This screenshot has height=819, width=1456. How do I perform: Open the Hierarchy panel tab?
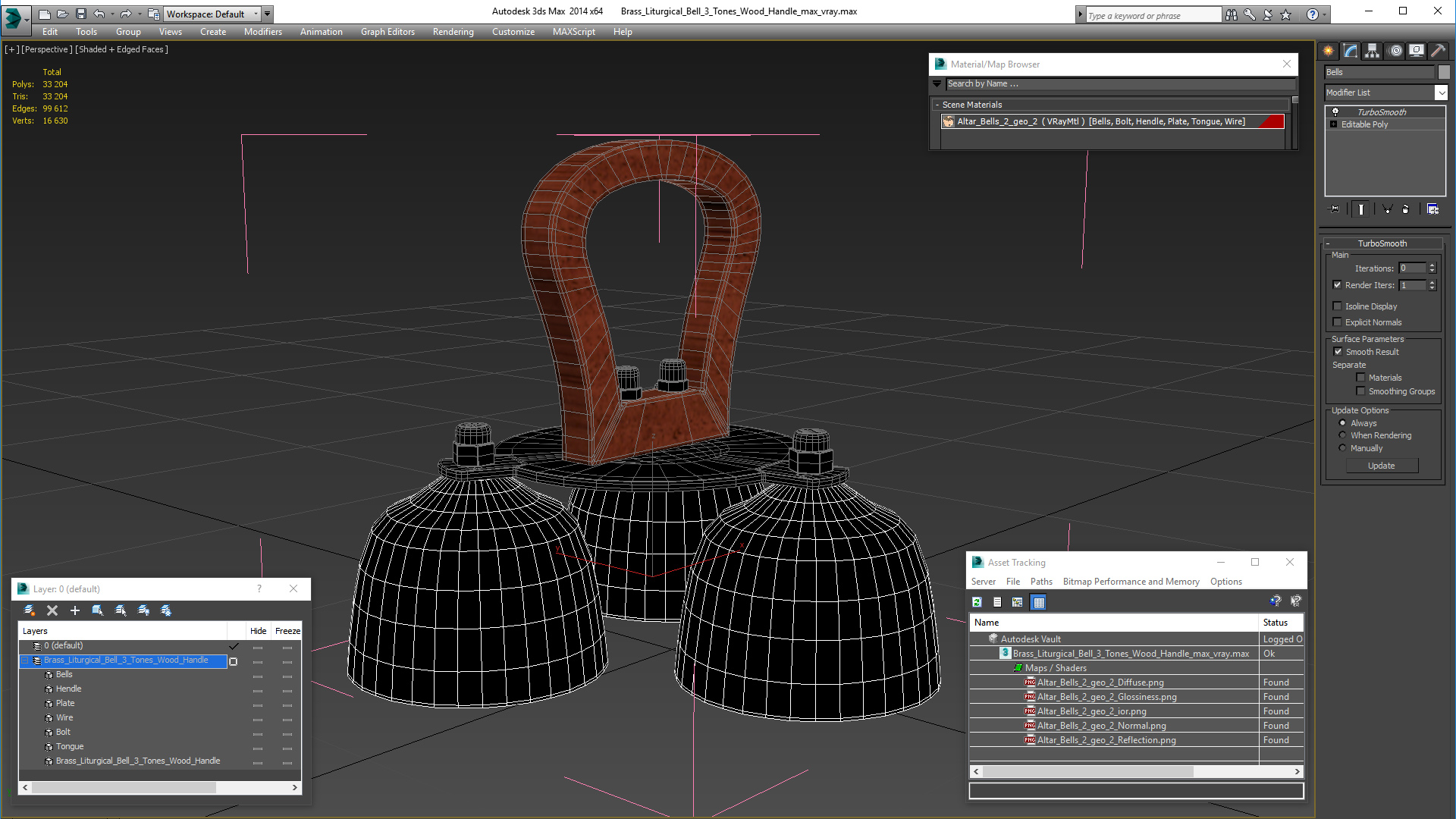point(1373,51)
